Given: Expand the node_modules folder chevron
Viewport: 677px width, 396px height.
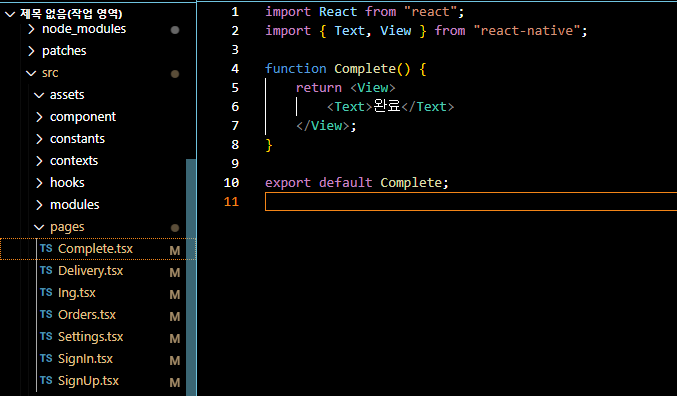Looking at the screenshot, I should click(31, 29).
